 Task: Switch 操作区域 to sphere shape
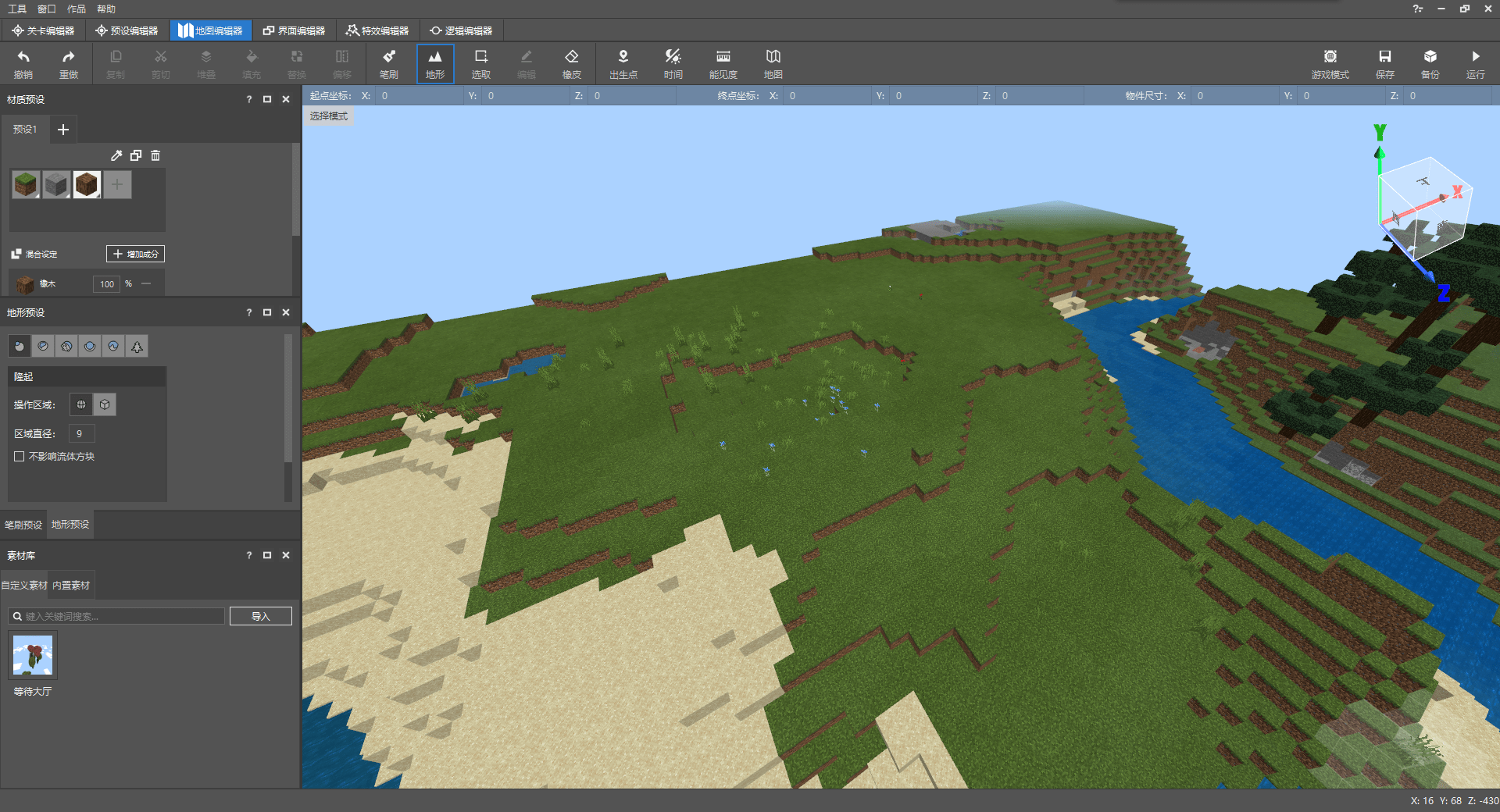(x=81, y=404)
